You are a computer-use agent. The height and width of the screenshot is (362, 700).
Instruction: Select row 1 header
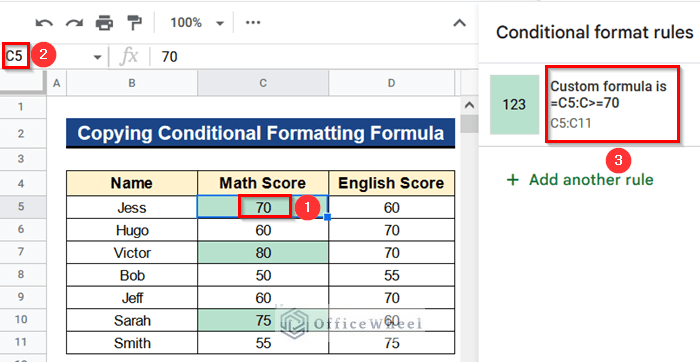pyautogui.click(x=22, y=107)
